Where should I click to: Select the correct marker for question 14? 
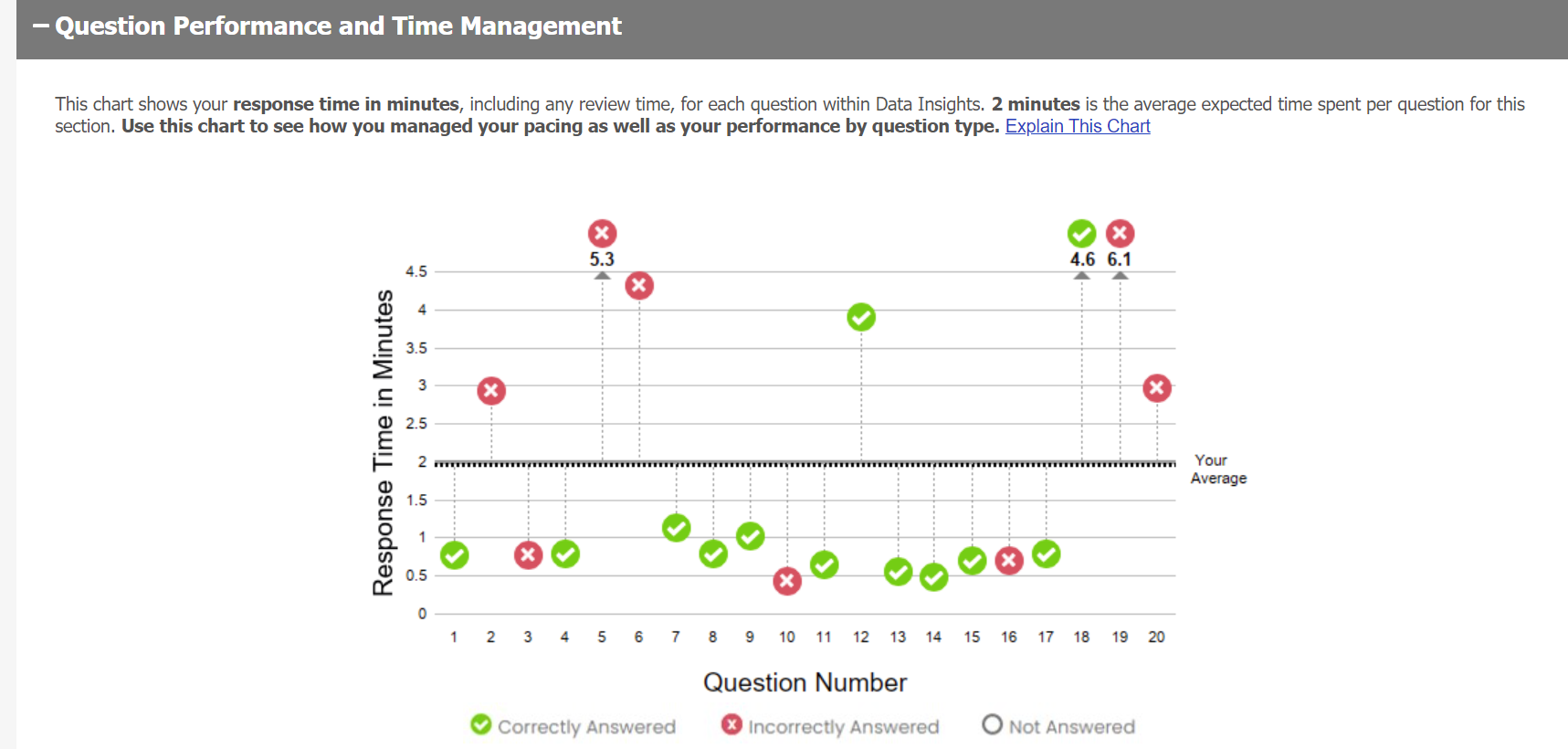933,576
